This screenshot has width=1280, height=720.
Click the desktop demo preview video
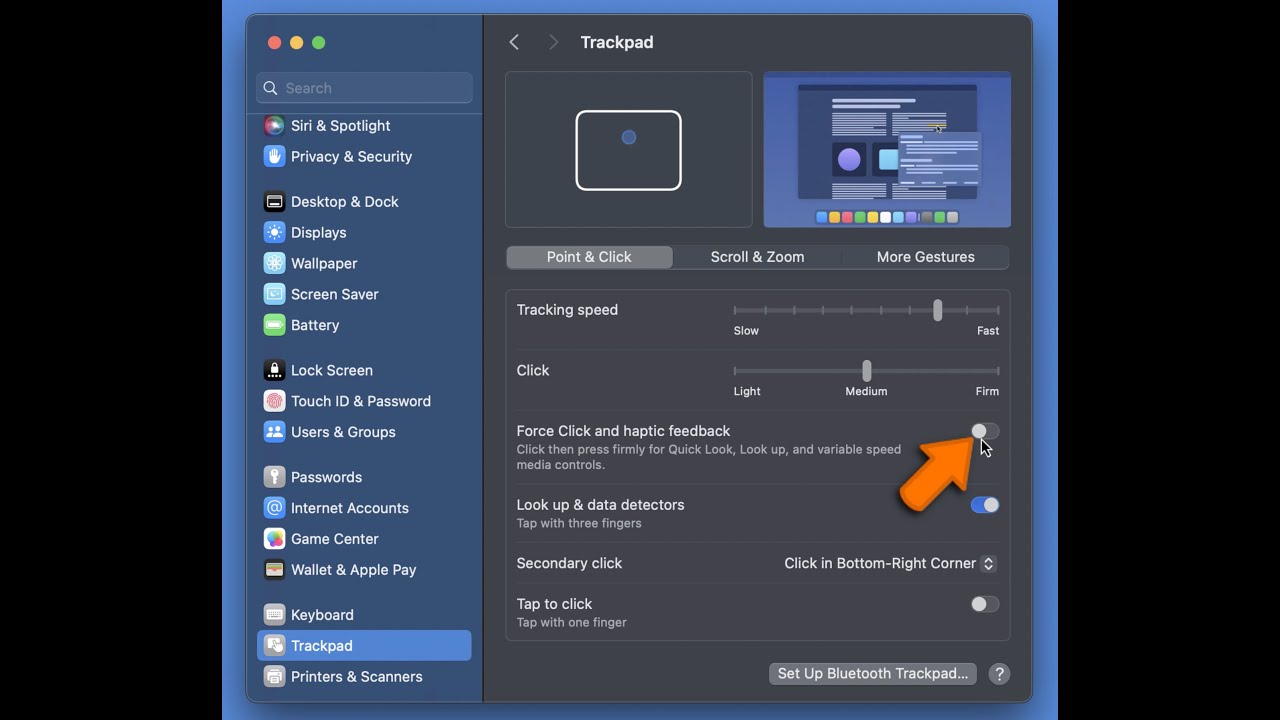coord(887,150)
